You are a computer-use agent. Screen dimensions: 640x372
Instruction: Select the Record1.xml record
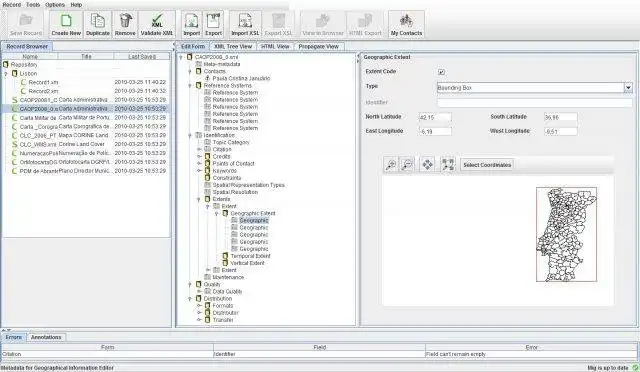86,82
